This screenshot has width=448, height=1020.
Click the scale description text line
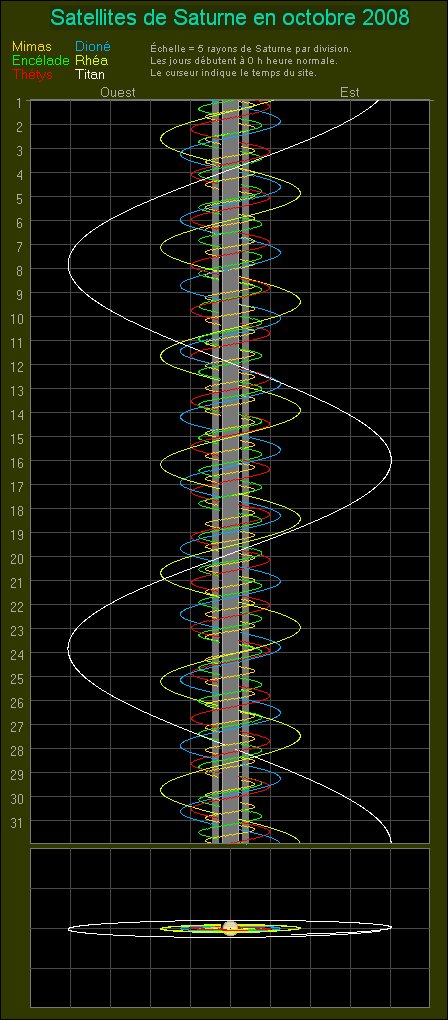252,49
